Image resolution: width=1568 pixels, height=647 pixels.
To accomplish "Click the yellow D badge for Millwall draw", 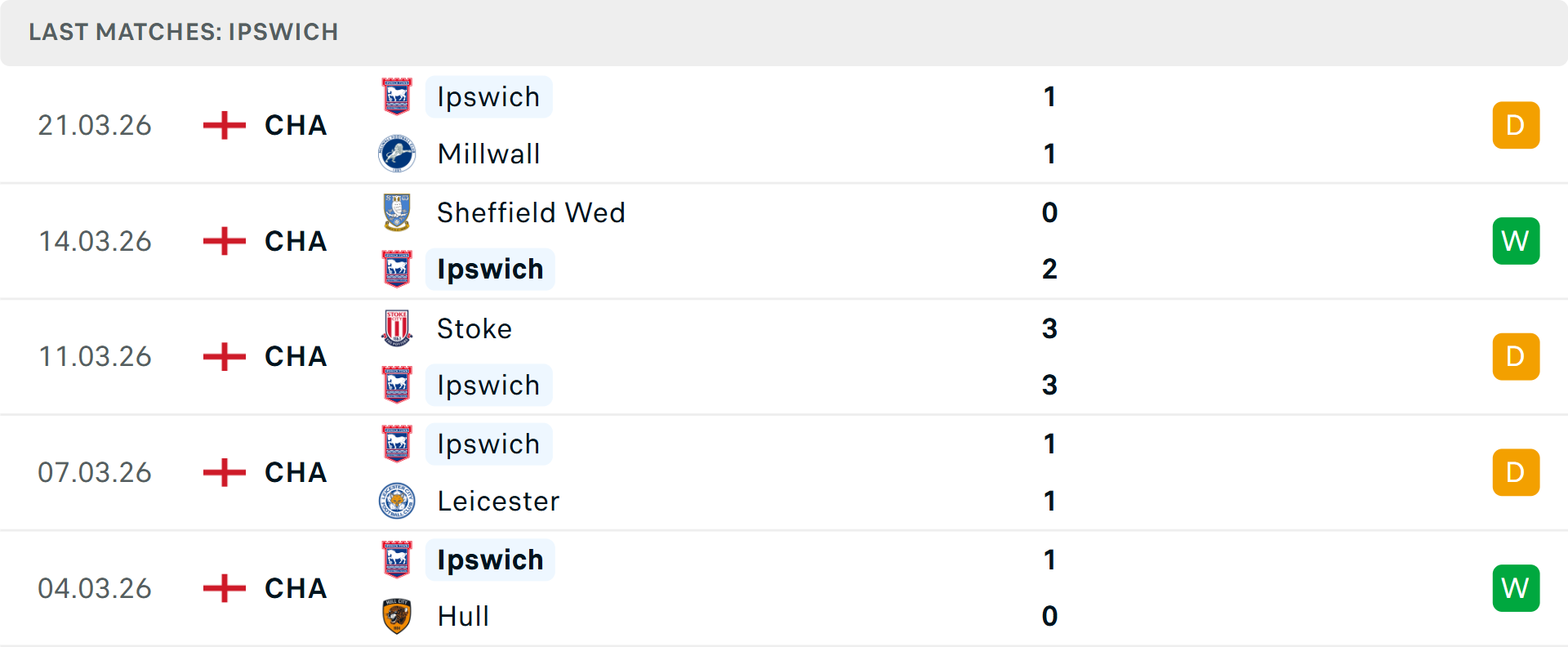I will click(1516, 125).
